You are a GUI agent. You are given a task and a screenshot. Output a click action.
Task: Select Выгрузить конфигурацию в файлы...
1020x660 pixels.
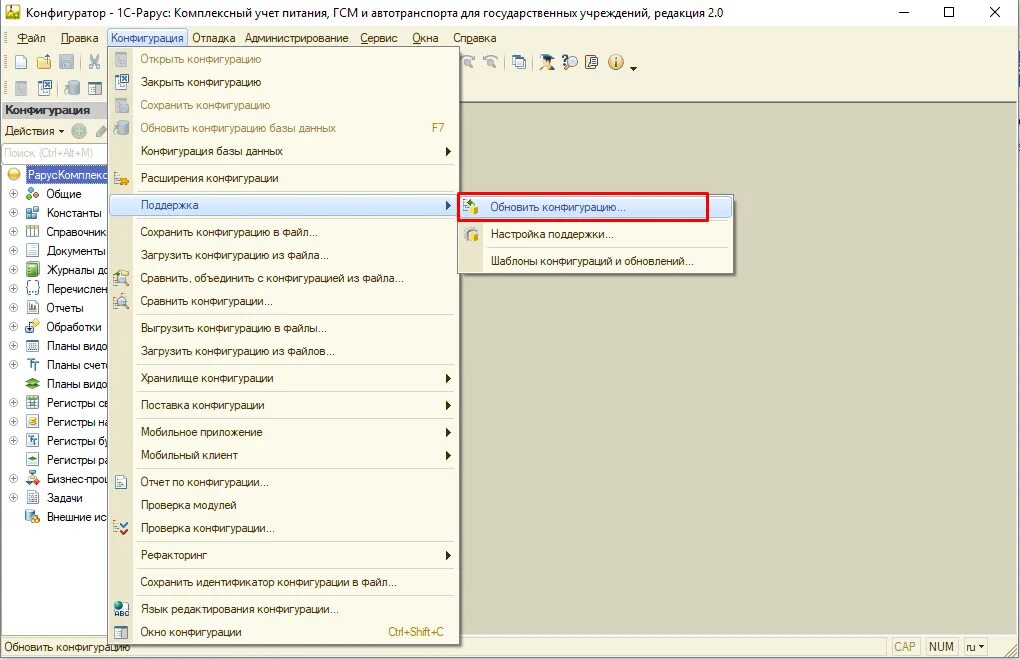(x=284, y=328)
